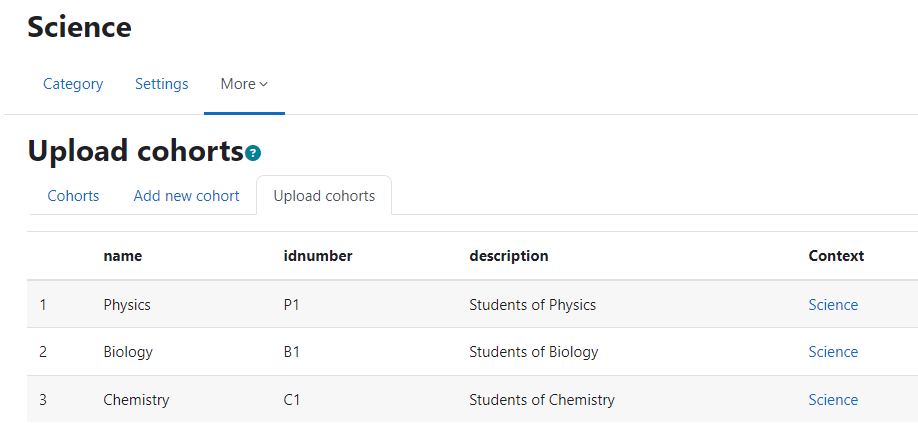Select the Add new cohort tab
Viewport: 918px width, 438px height.
click(x=186, y=196)
